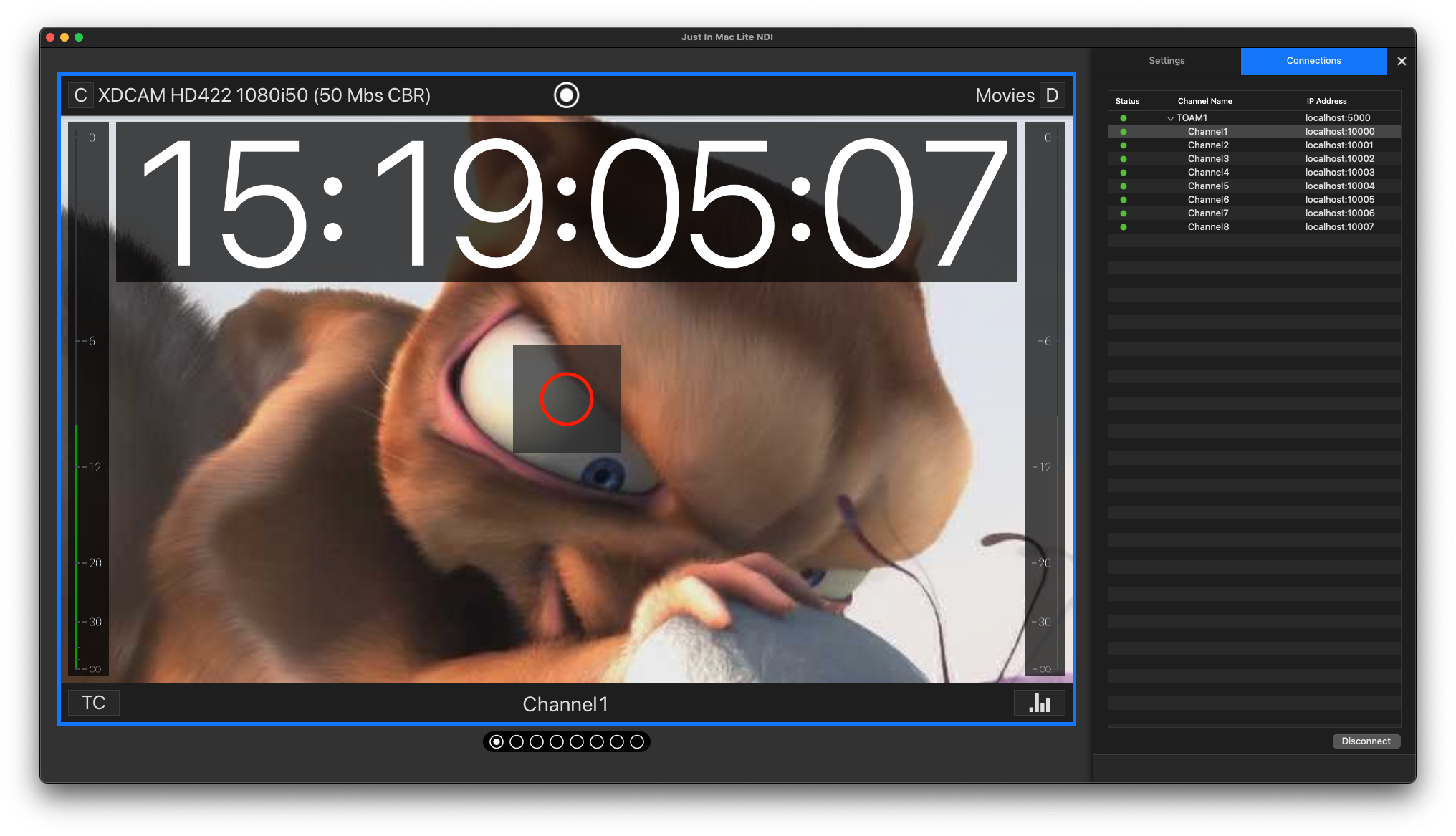
Task: Select seventh channel page dot
Action: tap(617, 742)
